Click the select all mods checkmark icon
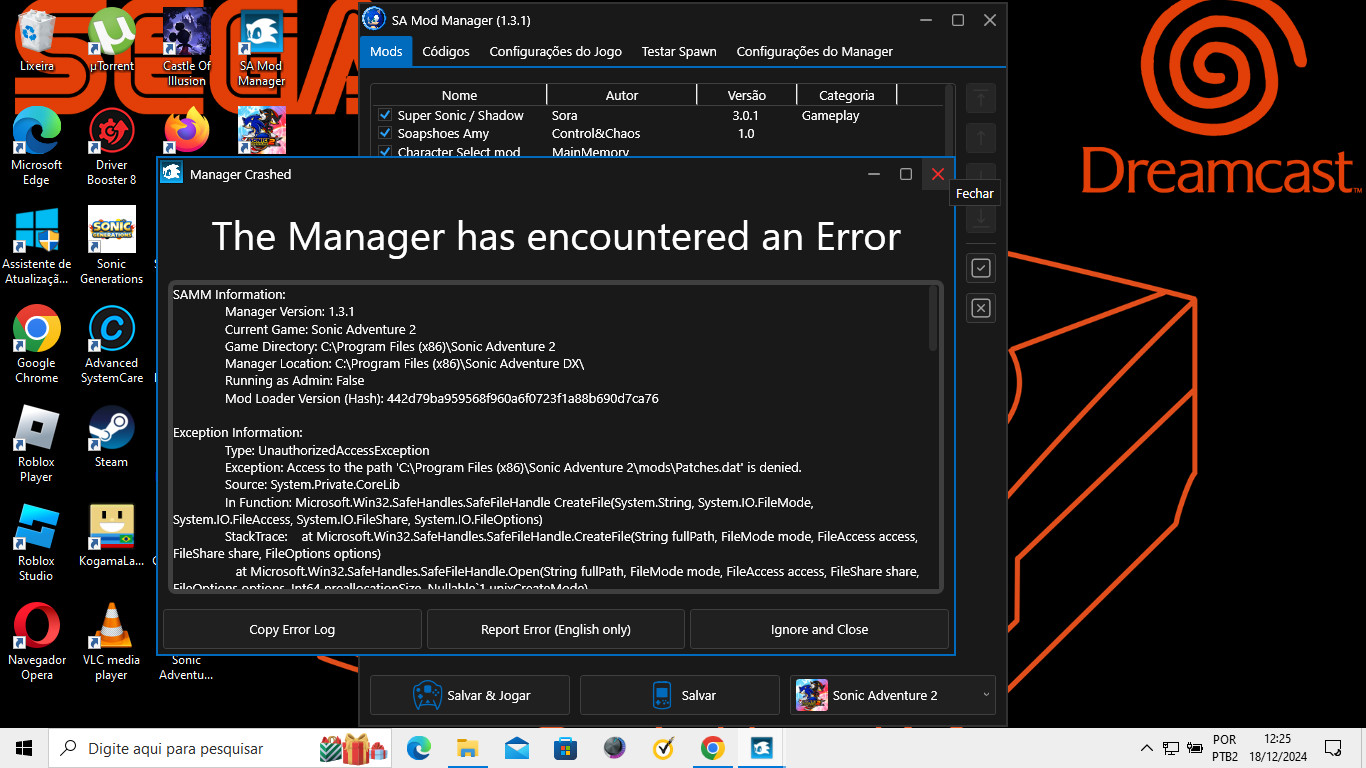 [981, 268]
